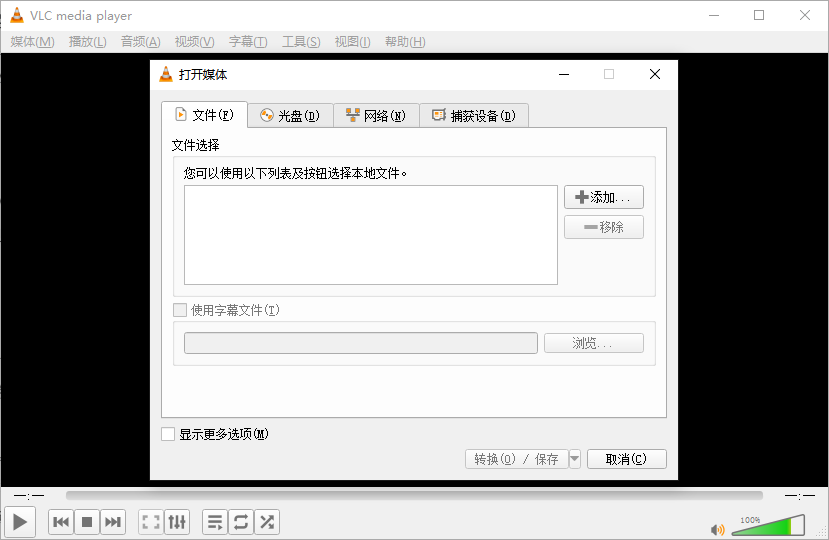Click the 转换(O) / 保存 button

517,459
